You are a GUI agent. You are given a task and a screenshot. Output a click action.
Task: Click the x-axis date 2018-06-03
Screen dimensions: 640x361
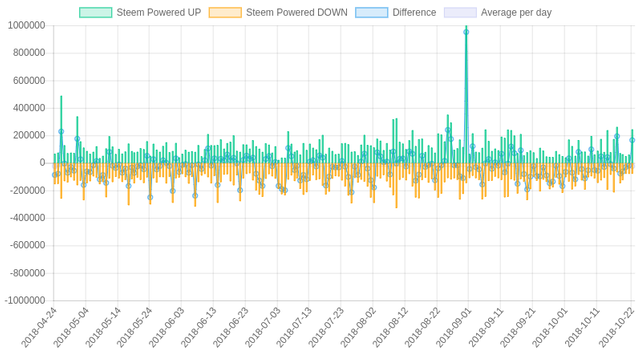pos(166,328)
